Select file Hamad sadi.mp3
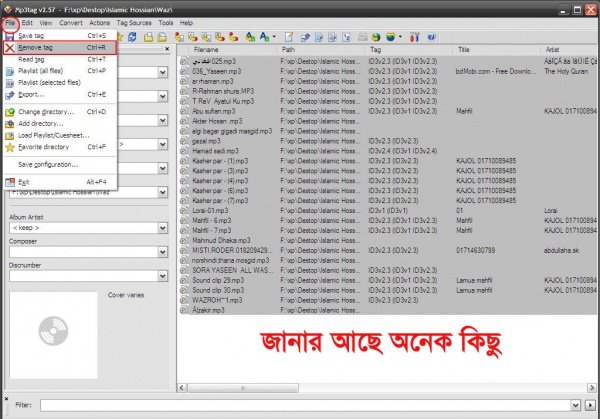The height and width of the screenshot is (419, 600). (215, 151)
